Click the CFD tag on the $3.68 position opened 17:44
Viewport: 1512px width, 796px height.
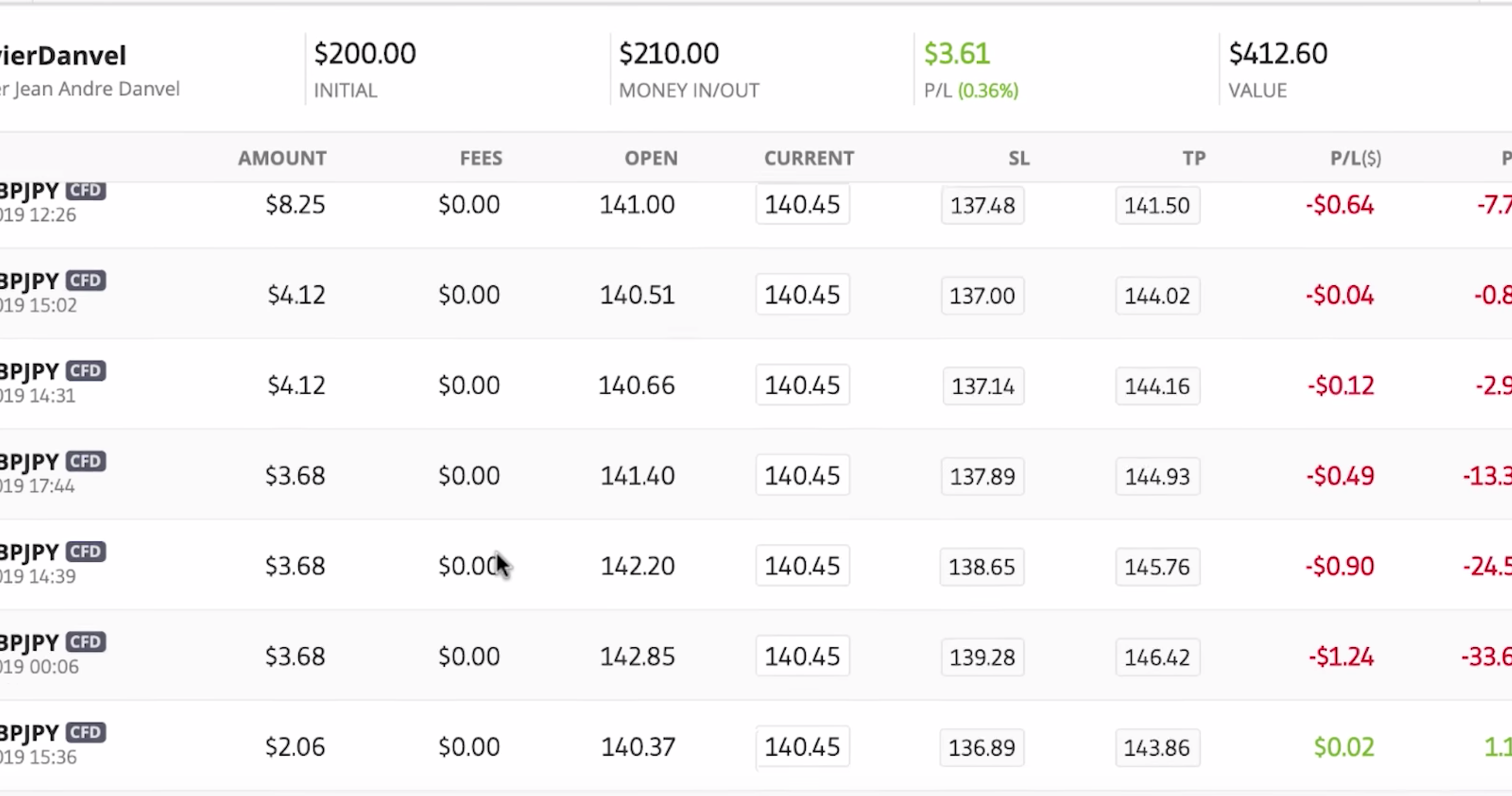85,461
